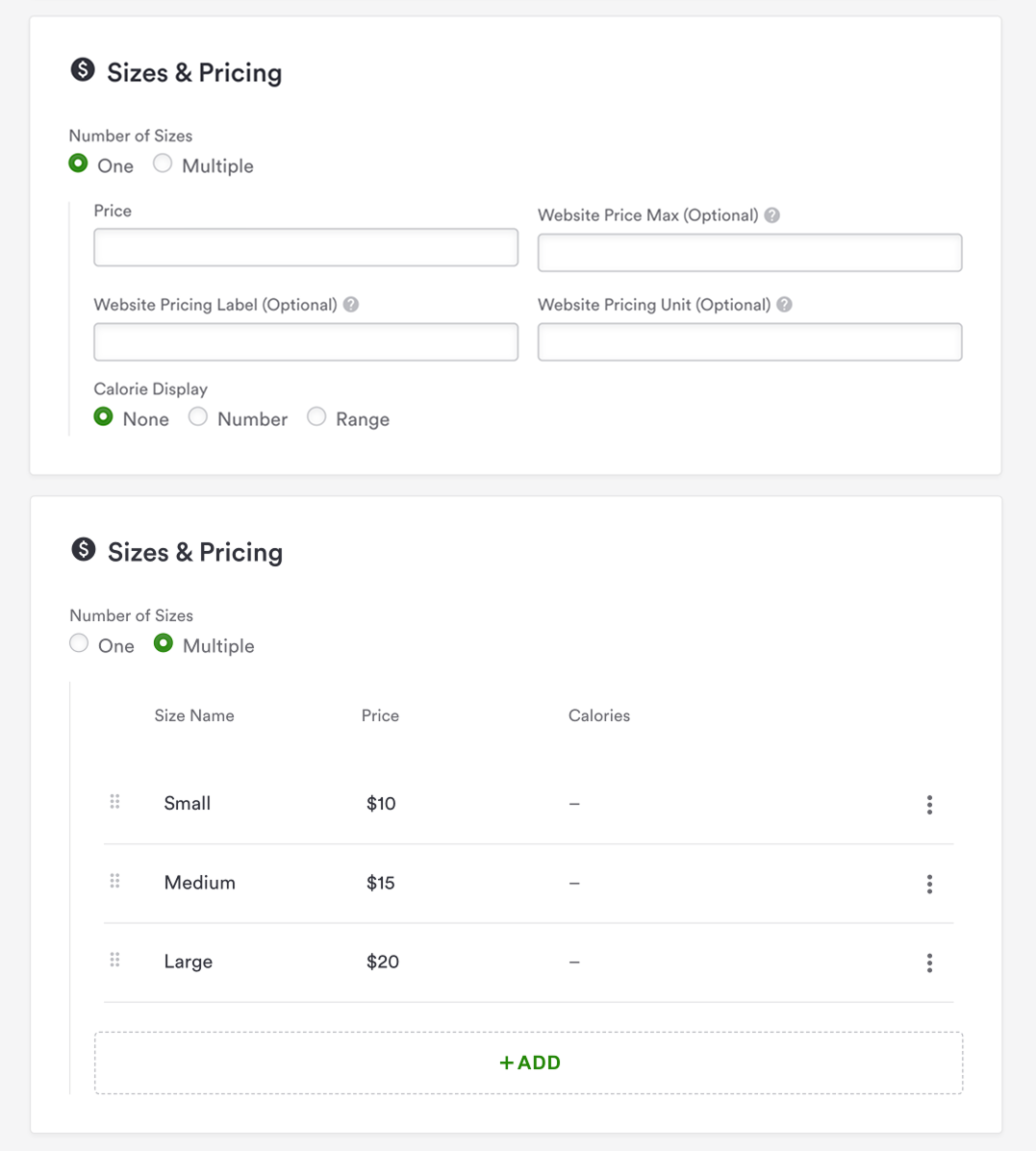
Task: Select One size in bottom panel
Action: (79, 643)
